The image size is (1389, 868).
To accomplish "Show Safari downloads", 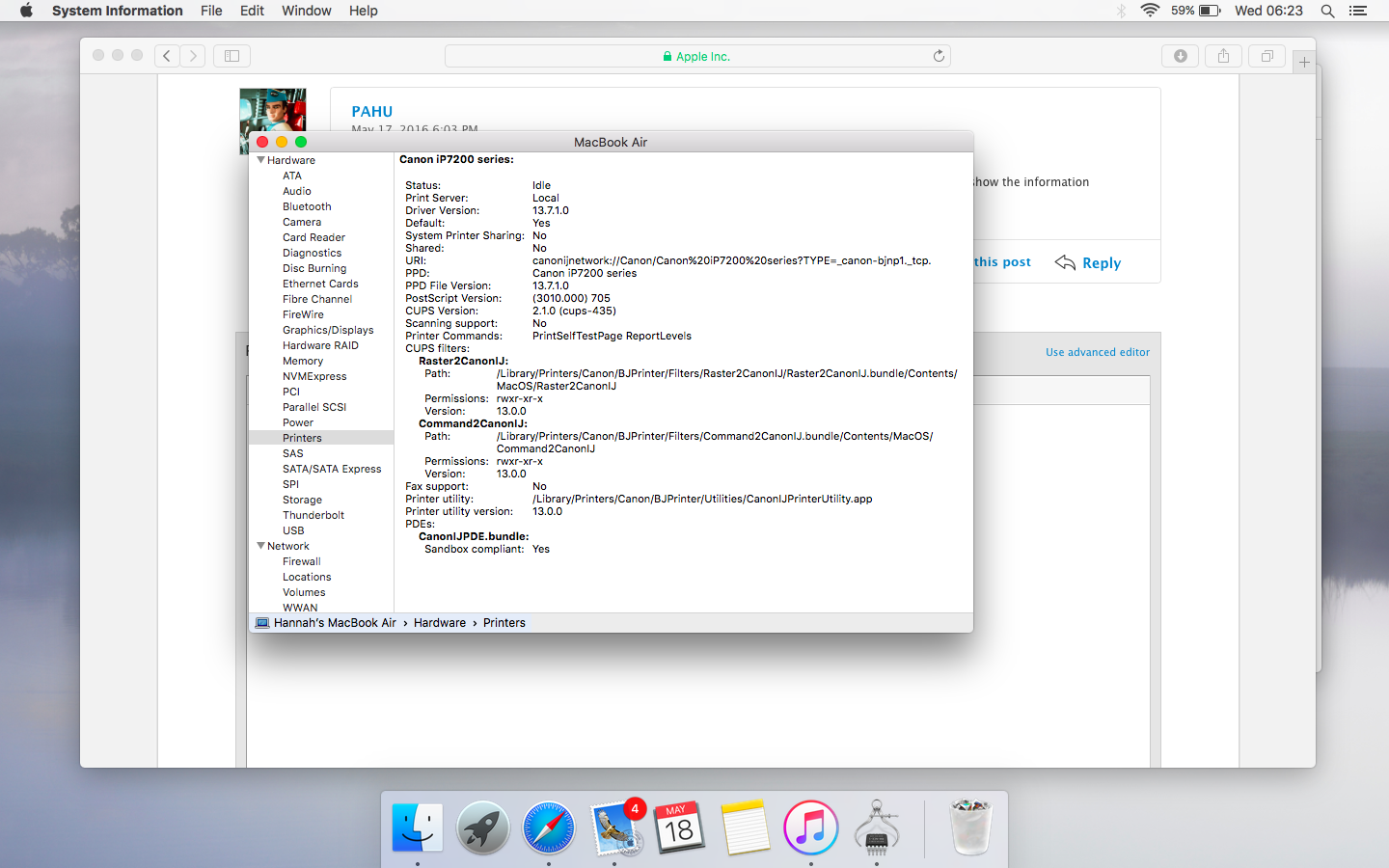I will coord(1180,56).
